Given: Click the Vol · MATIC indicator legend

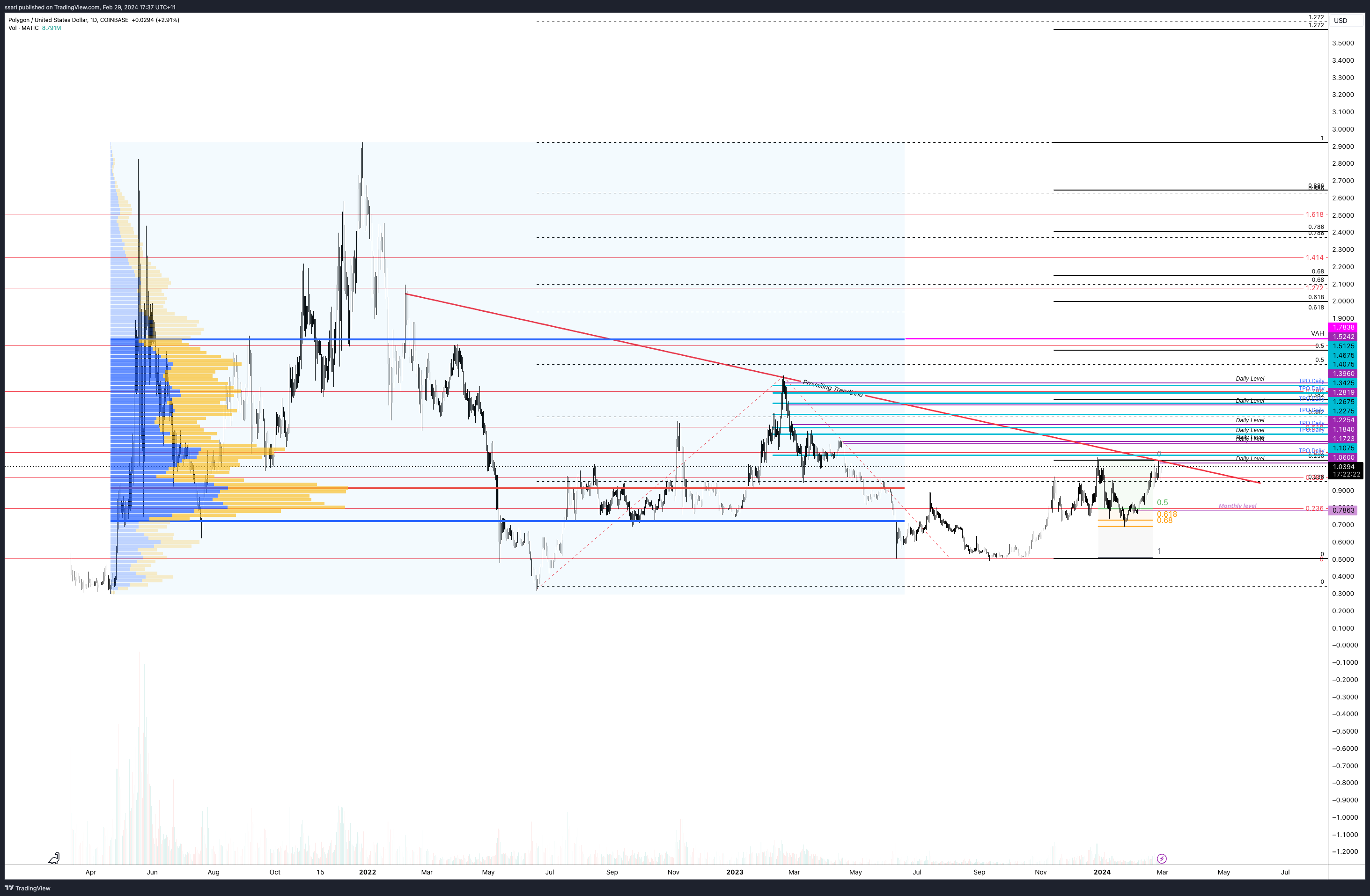Looking at the screenshot, I should click(x=23, y=28).
